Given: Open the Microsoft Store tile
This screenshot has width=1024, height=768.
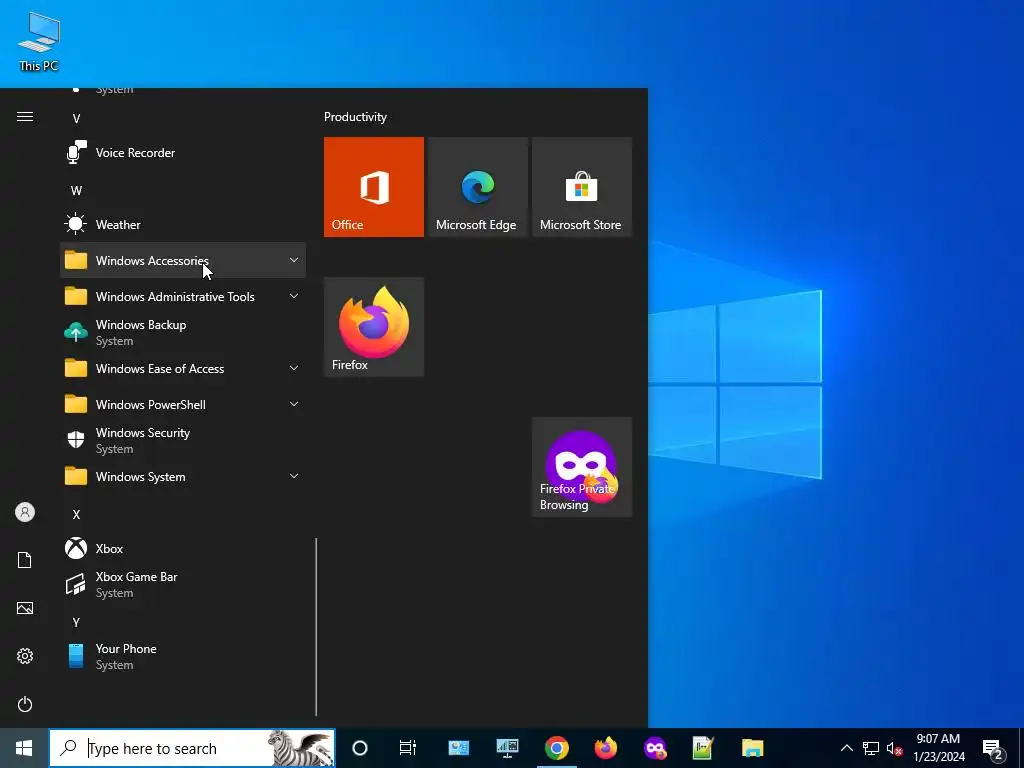Looking at the screenshot, I should click(582, 187).
